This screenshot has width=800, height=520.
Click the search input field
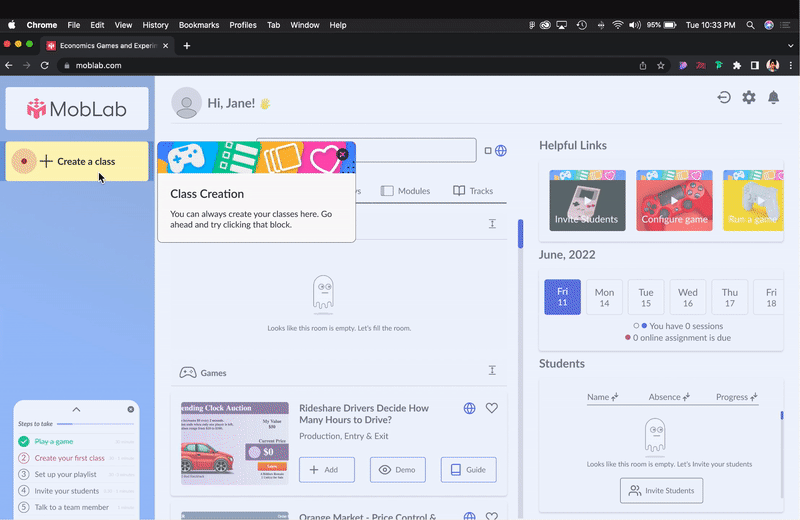click(416, 150)
